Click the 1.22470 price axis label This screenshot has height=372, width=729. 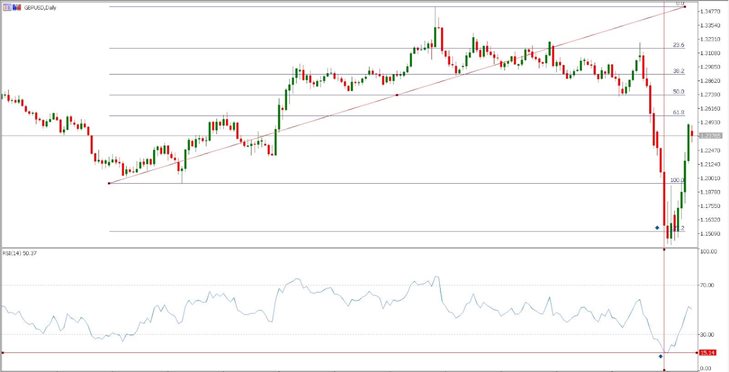[711, 150]
